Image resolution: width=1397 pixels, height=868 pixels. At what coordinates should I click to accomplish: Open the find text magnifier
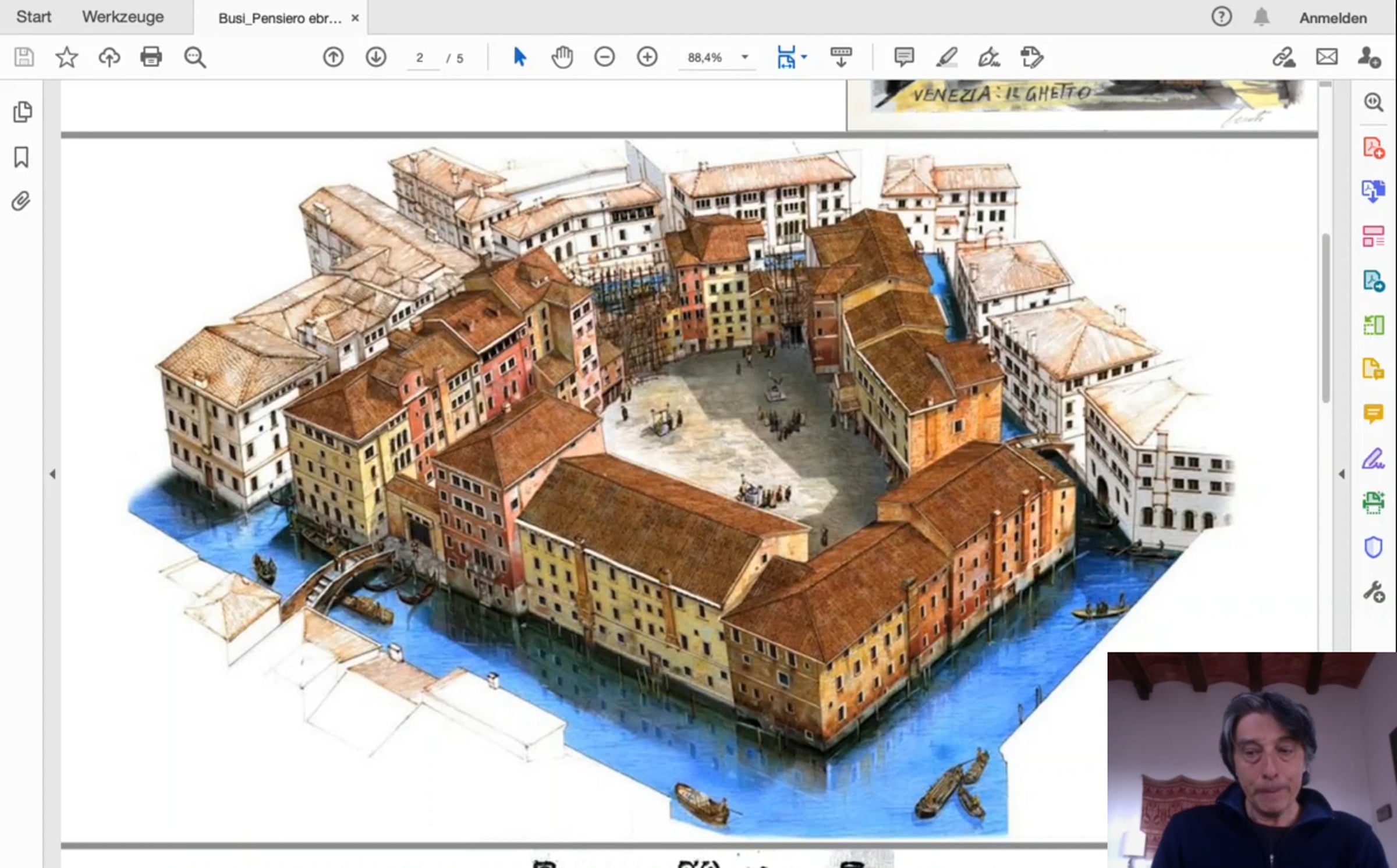click(x=194, y=58)
